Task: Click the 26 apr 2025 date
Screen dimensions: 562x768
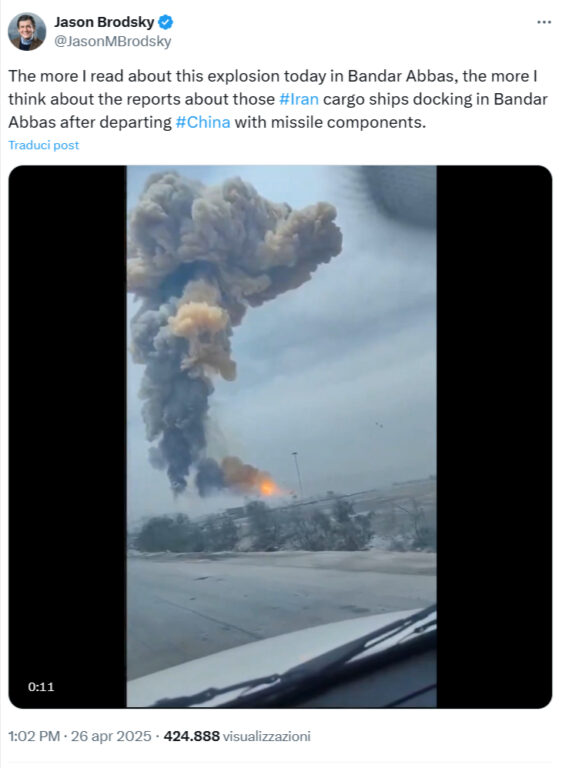Action: [111, 736]
